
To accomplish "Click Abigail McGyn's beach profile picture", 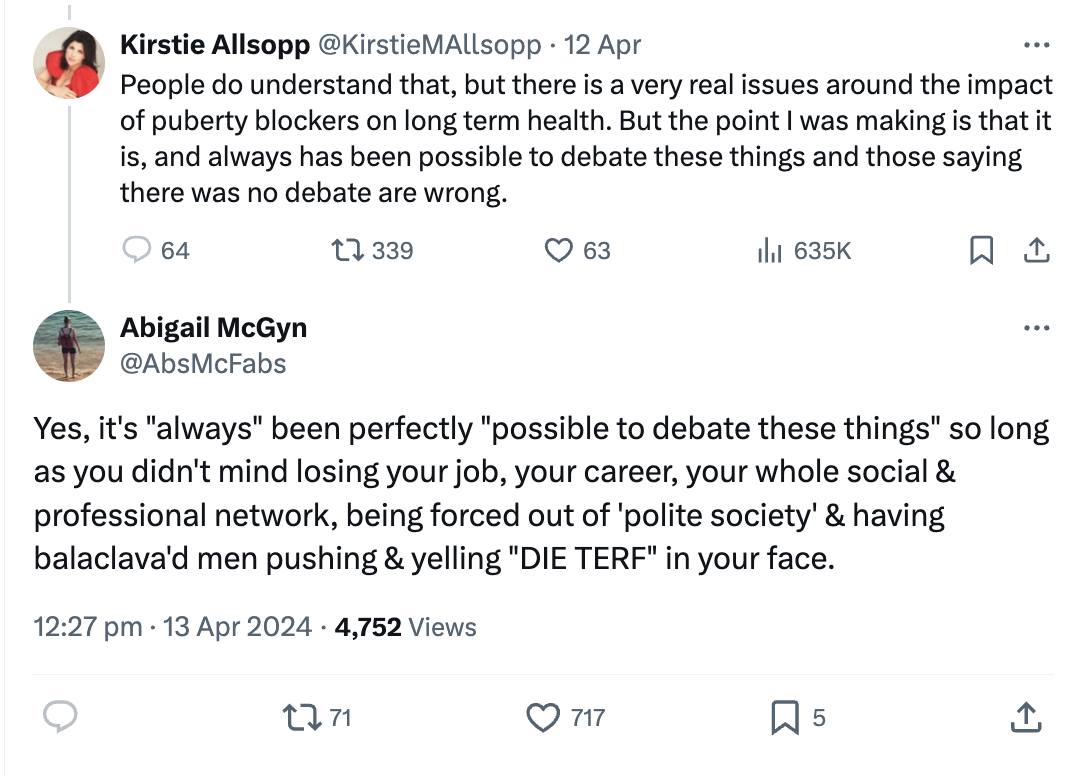I will pos(69,345).
